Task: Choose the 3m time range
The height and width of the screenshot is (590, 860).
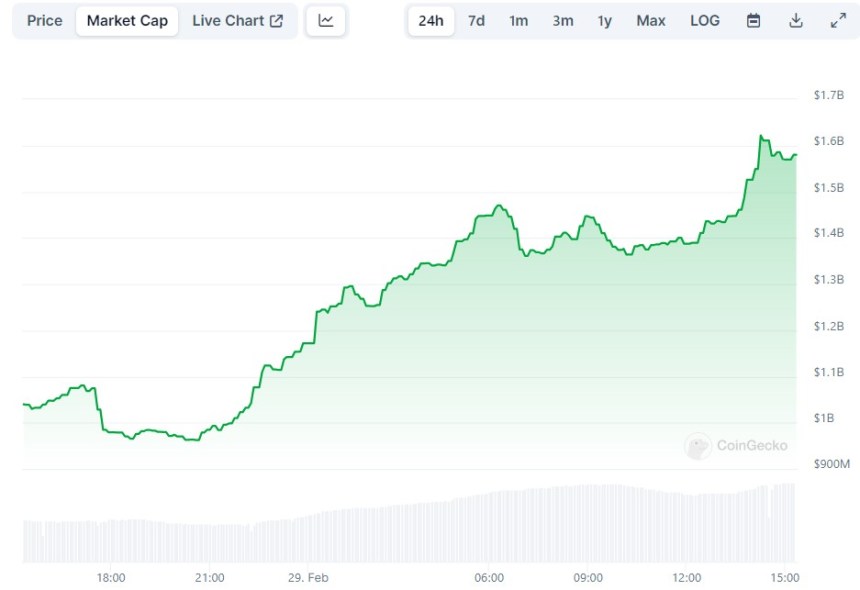Action: (563, 21)
